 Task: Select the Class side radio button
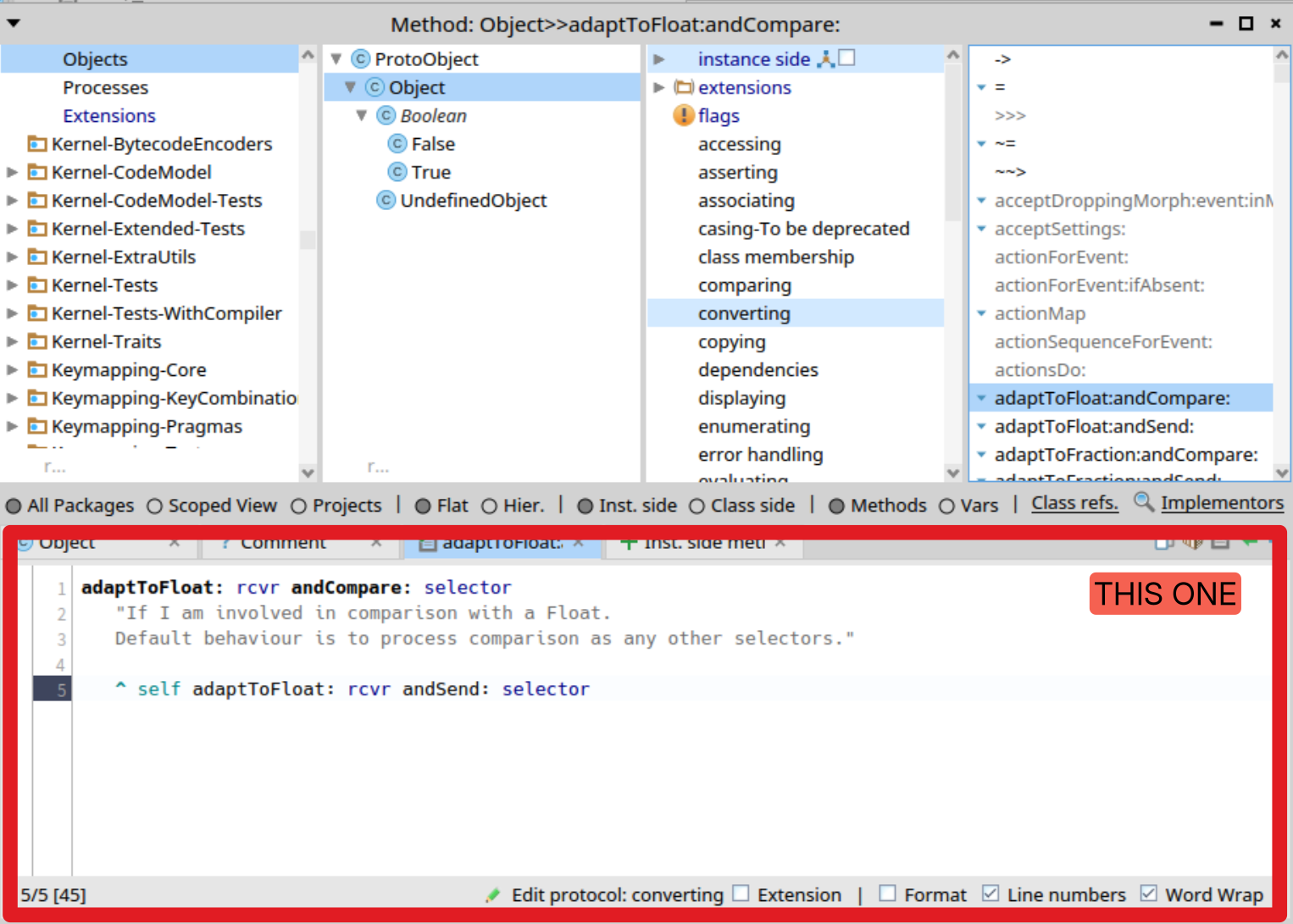point(696,506)
